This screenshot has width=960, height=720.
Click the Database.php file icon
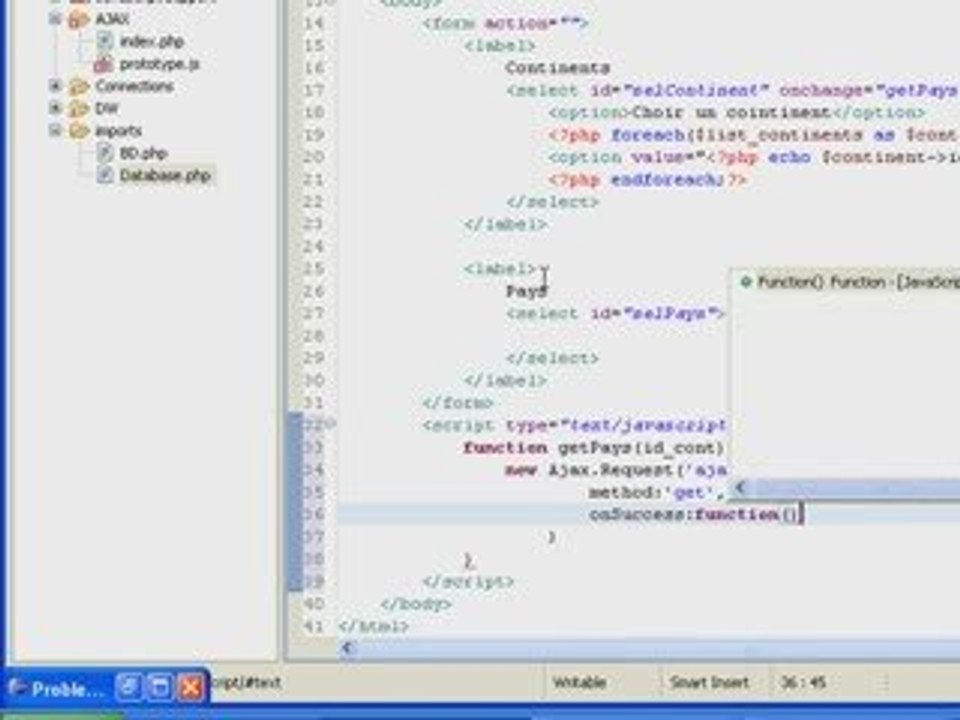105,175
